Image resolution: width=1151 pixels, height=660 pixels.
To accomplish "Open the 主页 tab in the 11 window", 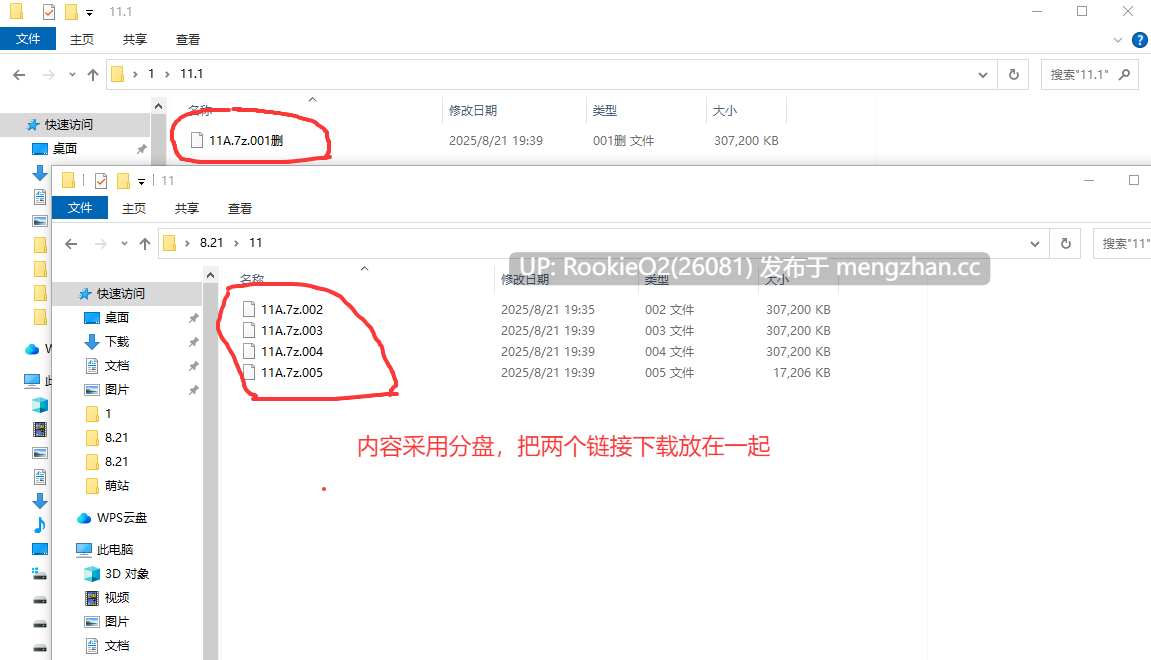I will tap(134, 208).
